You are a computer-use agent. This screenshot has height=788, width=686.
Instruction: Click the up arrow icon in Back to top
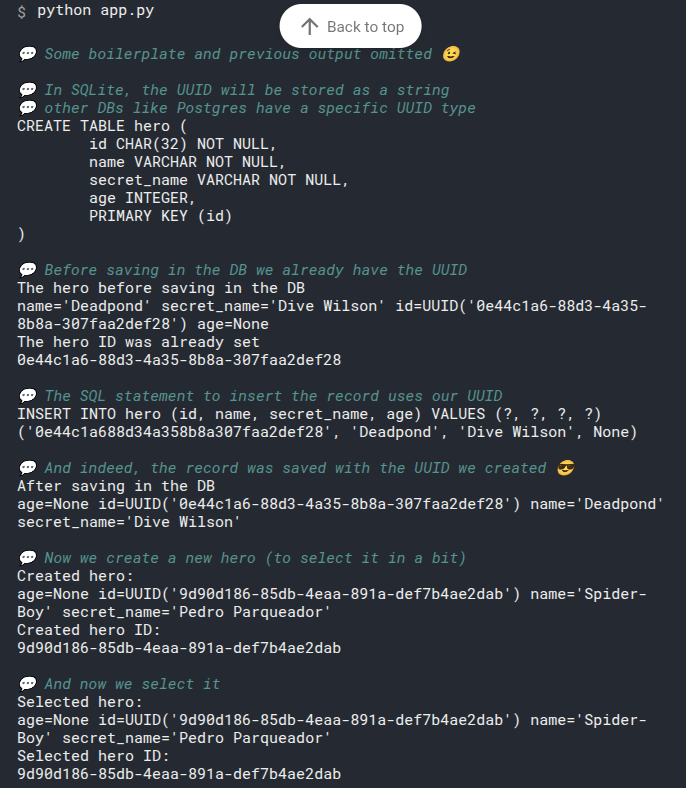(310, 27)
